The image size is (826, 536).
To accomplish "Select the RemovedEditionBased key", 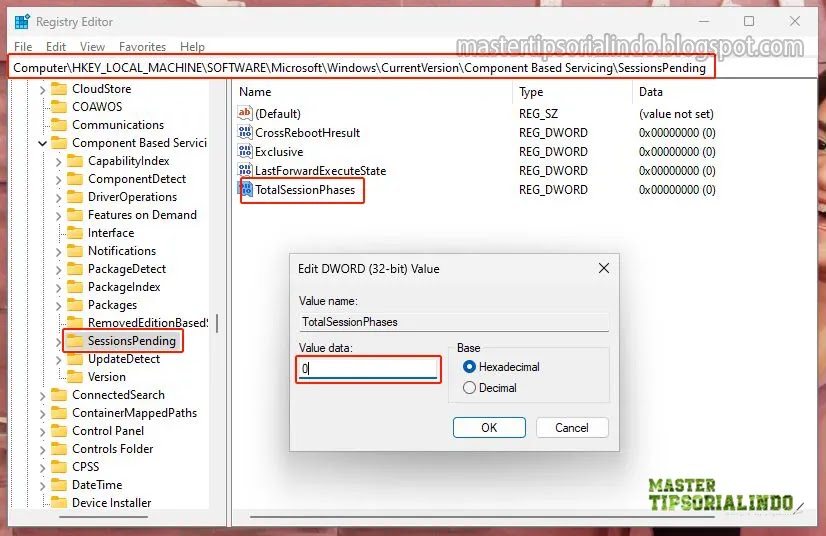I will click(x=148, y=323).
